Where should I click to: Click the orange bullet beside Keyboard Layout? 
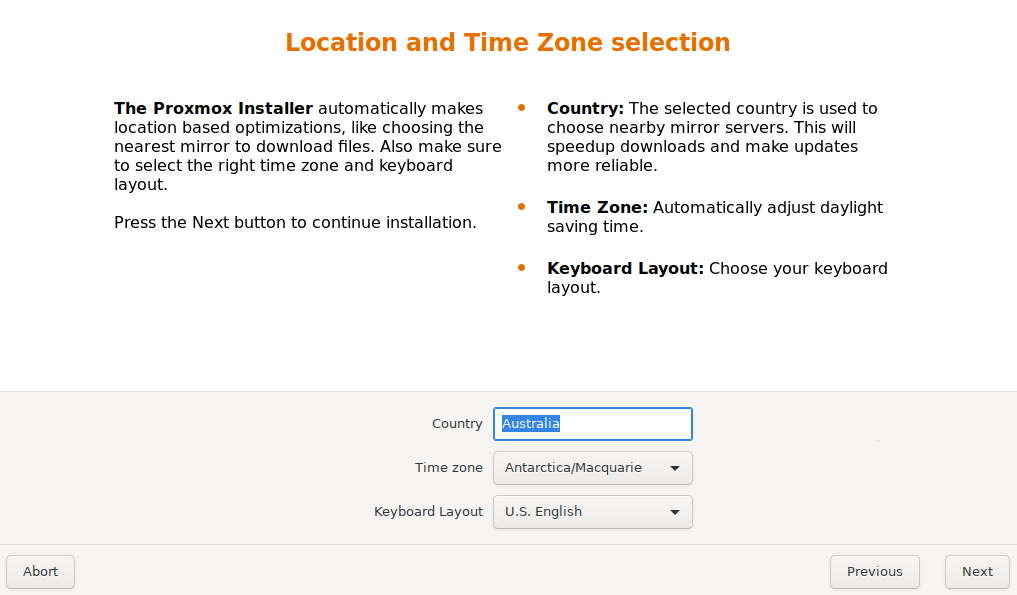(x=521, y=267)
